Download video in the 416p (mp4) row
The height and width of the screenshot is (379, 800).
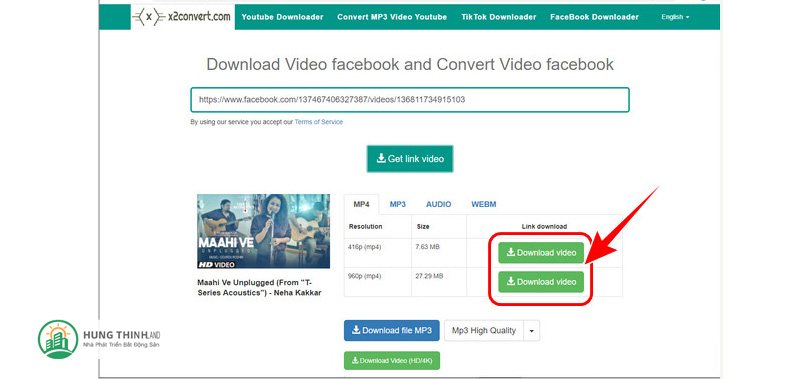coord(541,252)
